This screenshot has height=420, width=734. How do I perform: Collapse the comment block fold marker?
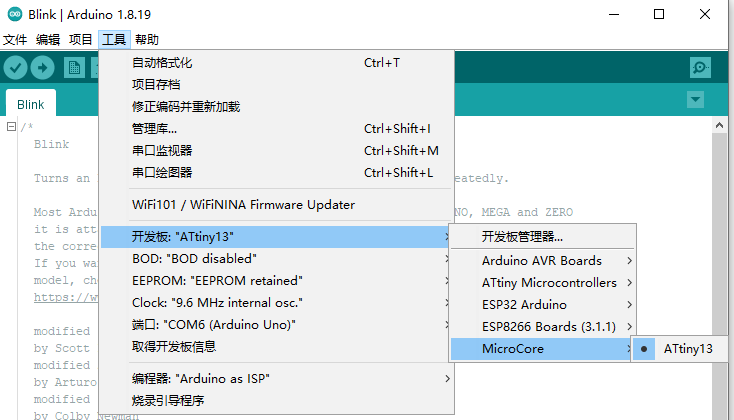click(x=11, y=126)
